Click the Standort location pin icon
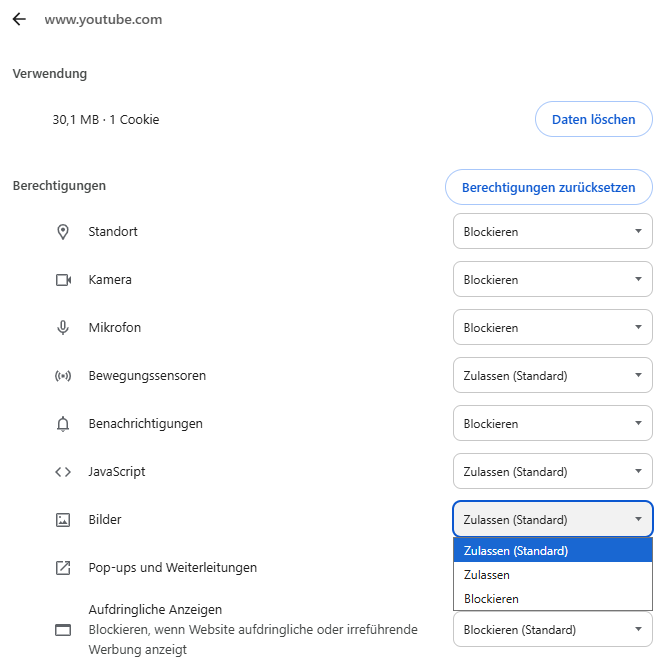Viewport: 671px width, 665px height. coord(63,232)
